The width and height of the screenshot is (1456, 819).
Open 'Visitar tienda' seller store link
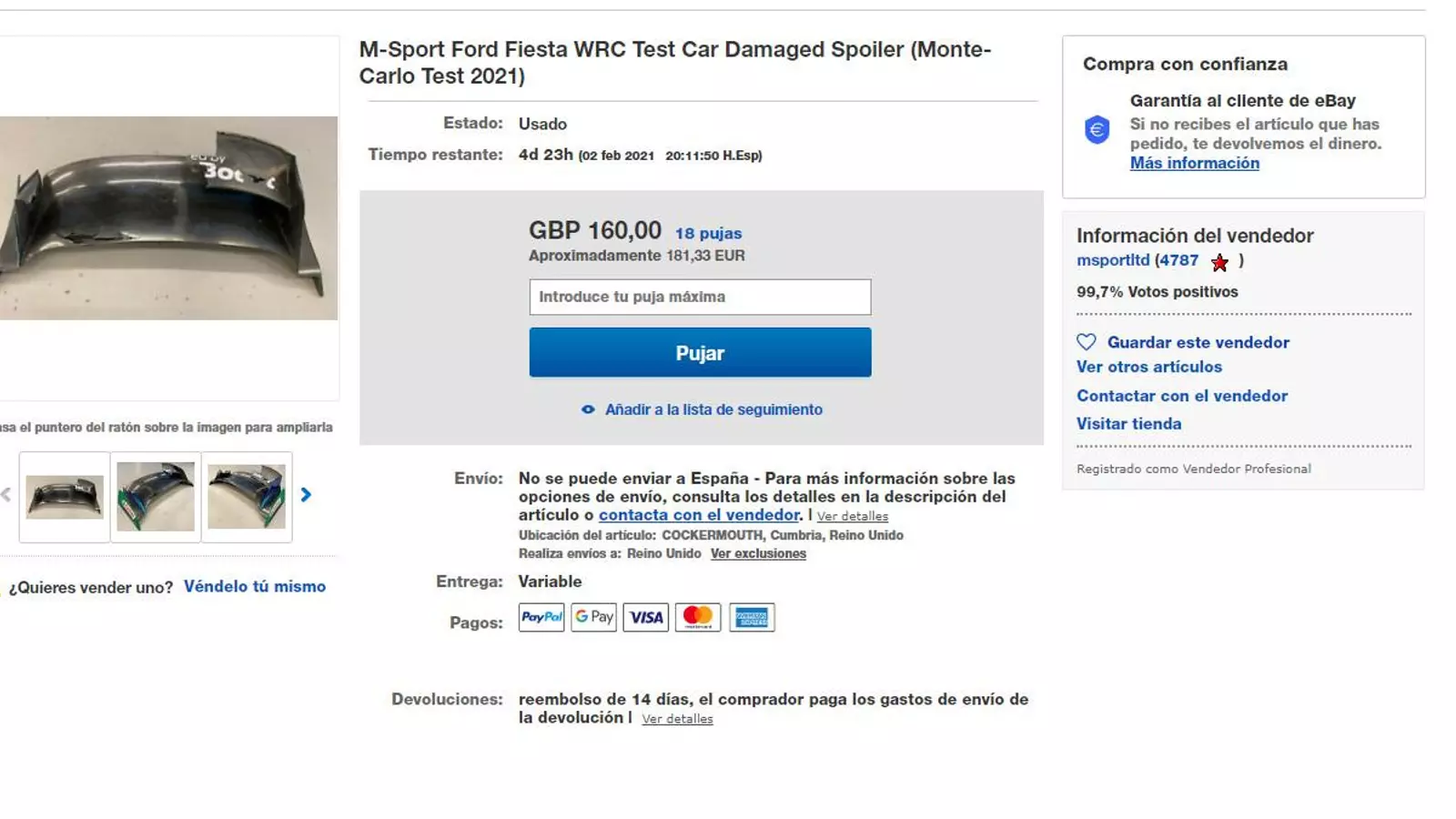click(x=1128, y=424)
